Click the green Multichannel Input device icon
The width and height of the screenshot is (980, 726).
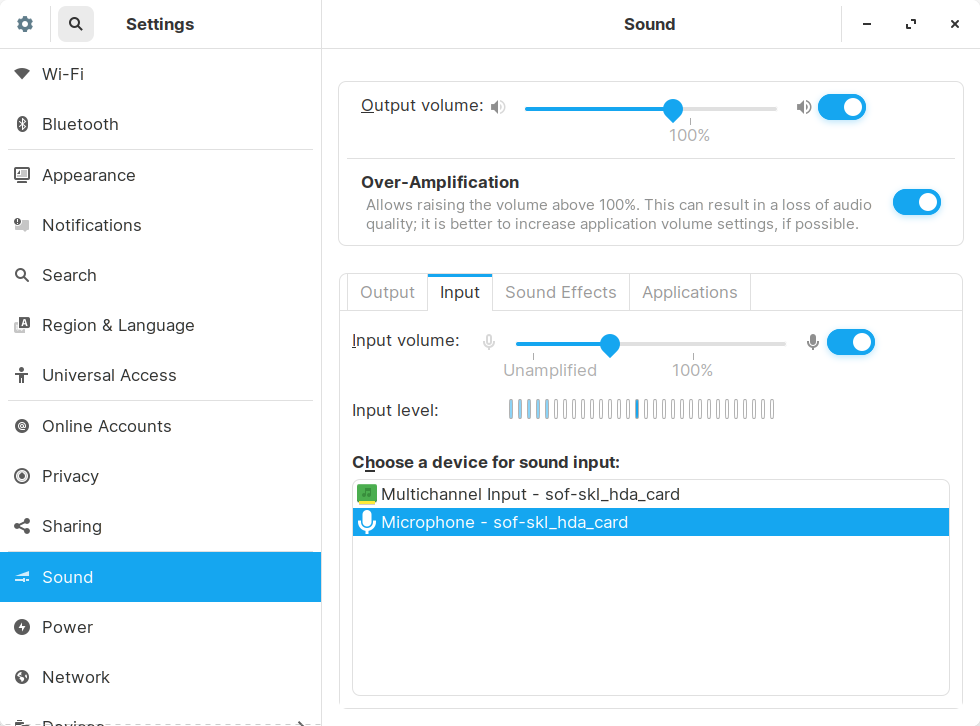pos(367,494)
